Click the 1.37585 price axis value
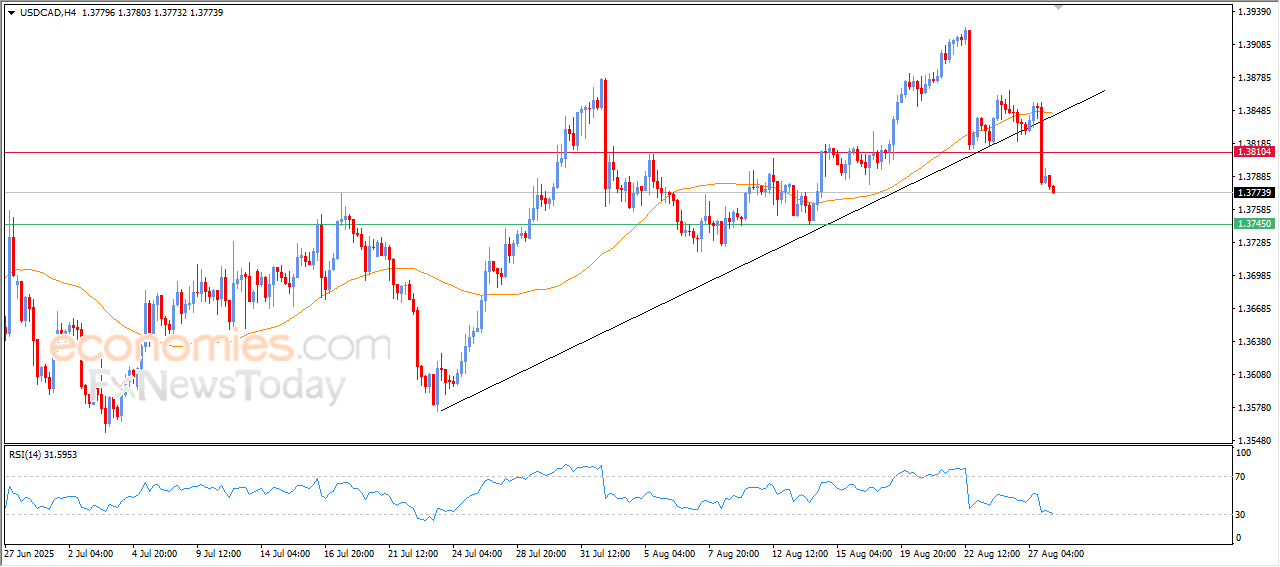Screen dimensions: 1280x567 click(x=1254, y=210)
